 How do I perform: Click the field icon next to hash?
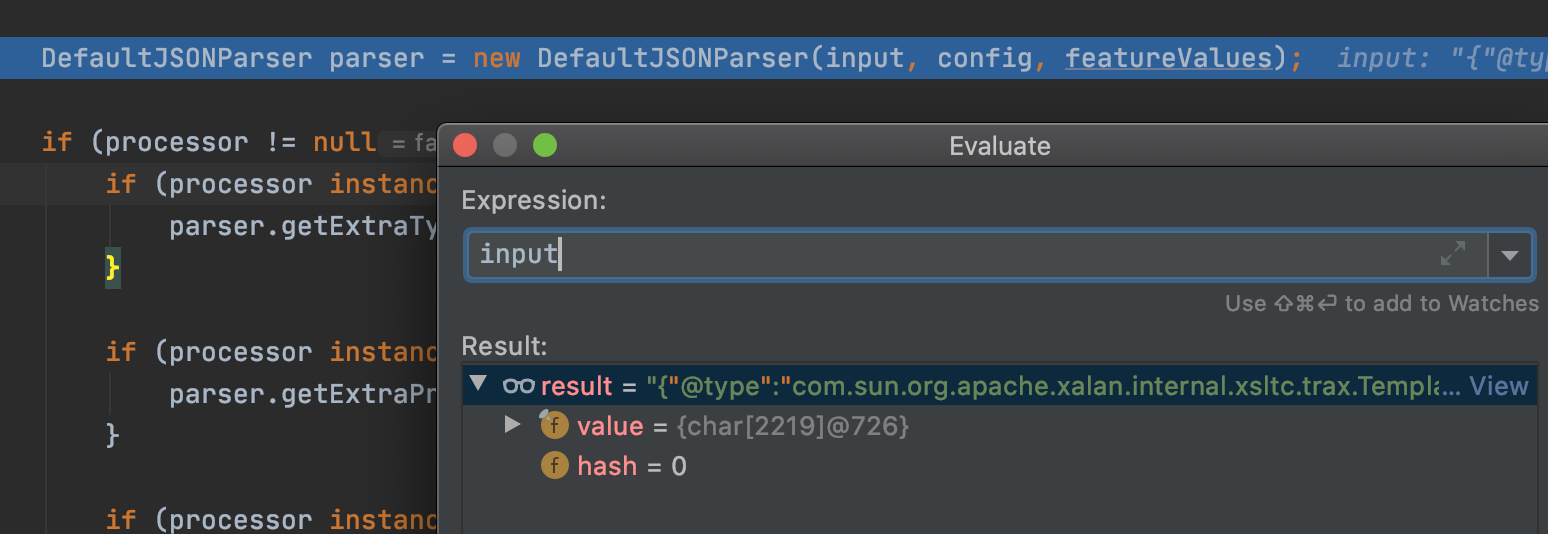pos(554,466)
